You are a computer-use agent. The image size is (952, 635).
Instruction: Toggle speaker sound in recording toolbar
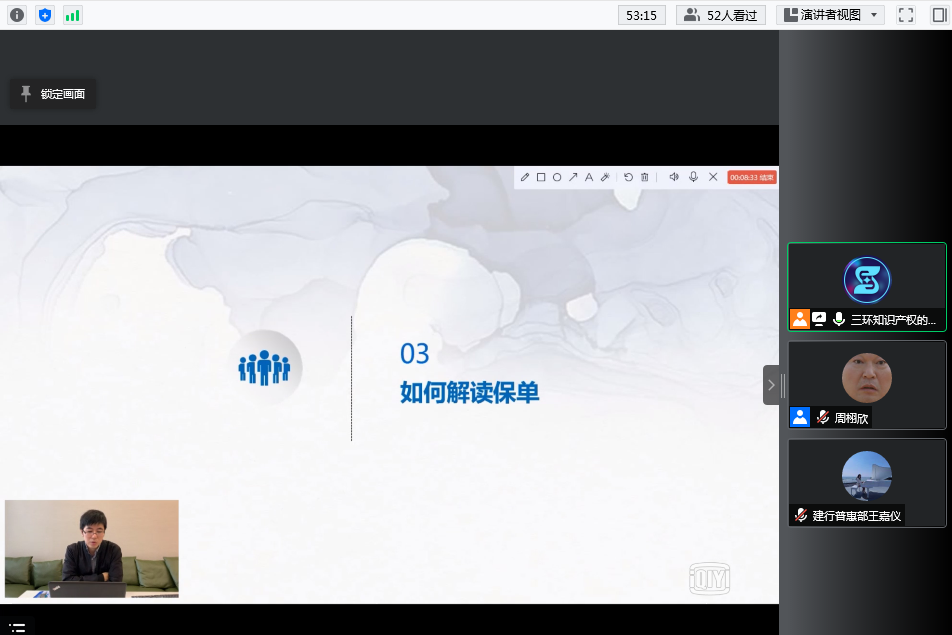point(674,177)
